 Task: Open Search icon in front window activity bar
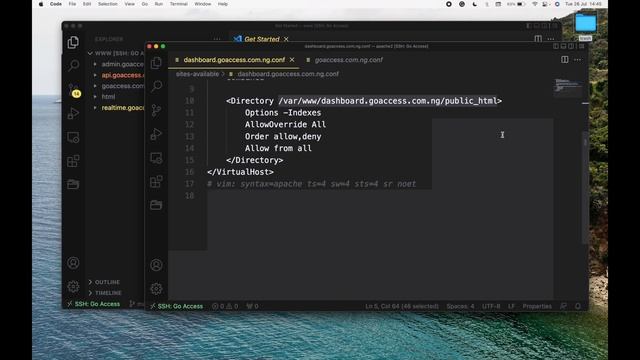pos(156,86)
